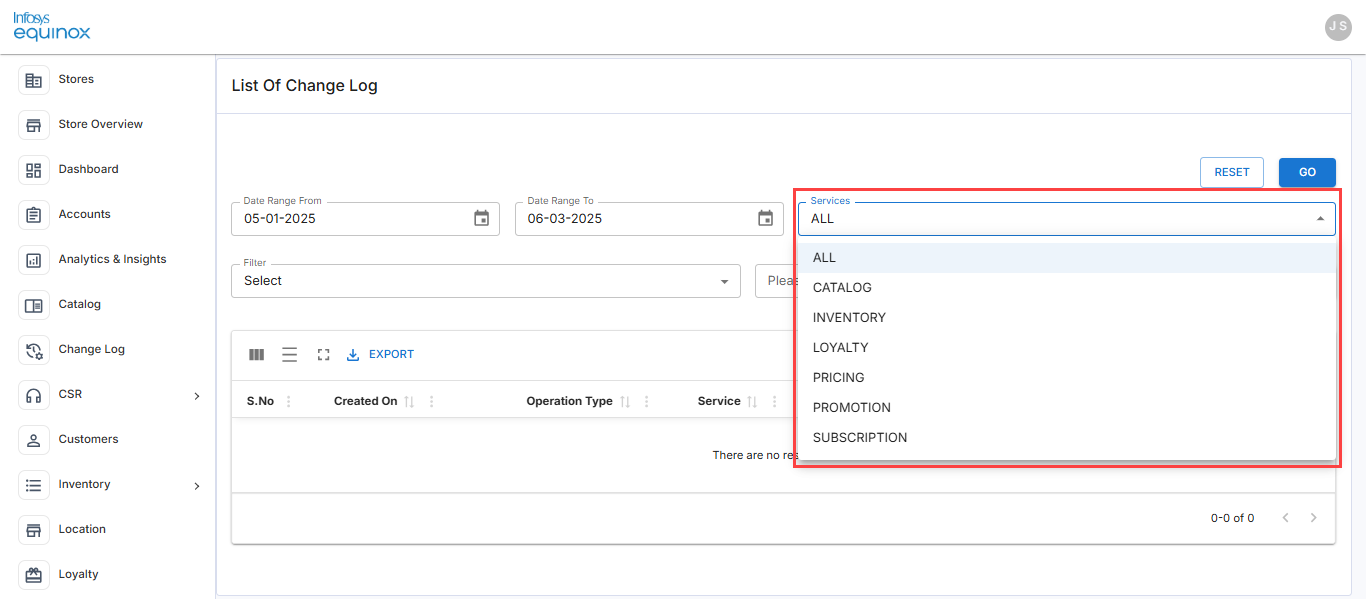Sort by Created On column arrows
This screenshot has width=1366, height=599.
coord(409,402)
